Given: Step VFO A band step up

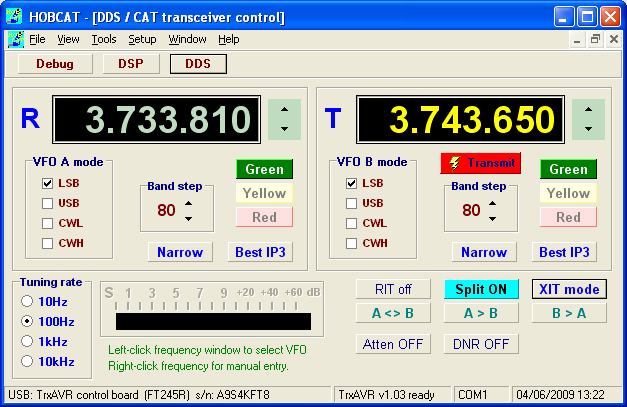Looking at the screenshot, I should [189, 203].
